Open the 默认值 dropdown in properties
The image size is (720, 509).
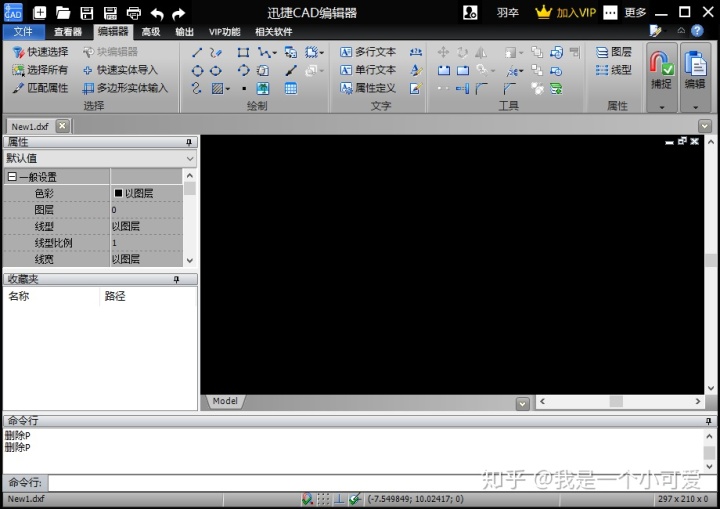(190, 159)
